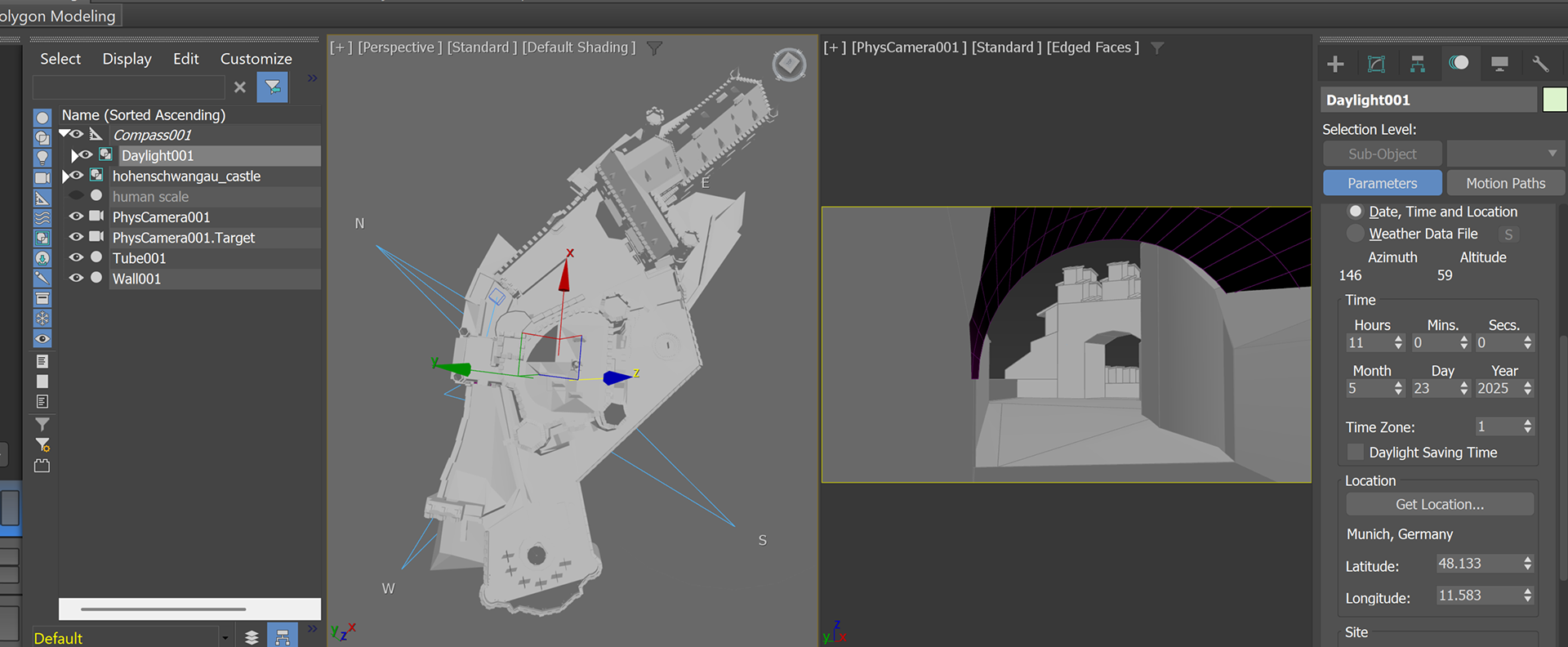Click the Month spinner arrows
The height and width of the screenshot is (647, 1568).
pos(1398,388)
